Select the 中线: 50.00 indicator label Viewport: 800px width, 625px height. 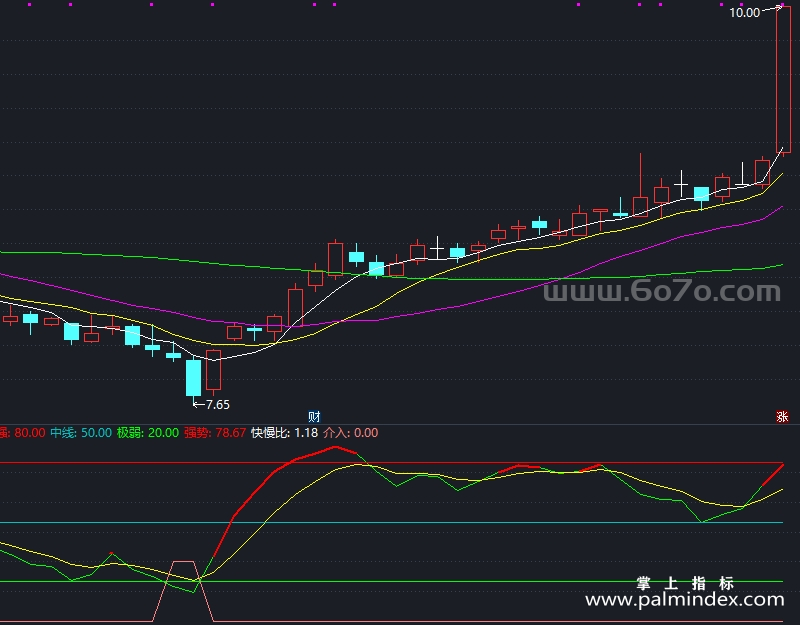tap(81, 433)
